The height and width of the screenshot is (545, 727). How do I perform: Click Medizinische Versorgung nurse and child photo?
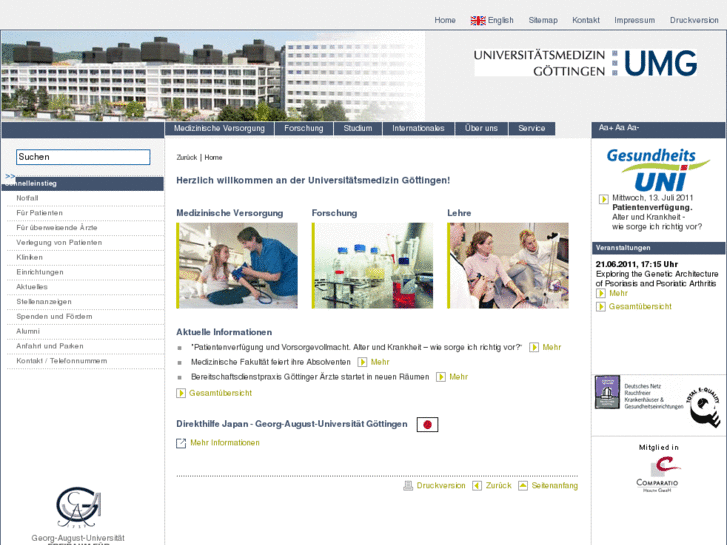click(x=237, y=266)
